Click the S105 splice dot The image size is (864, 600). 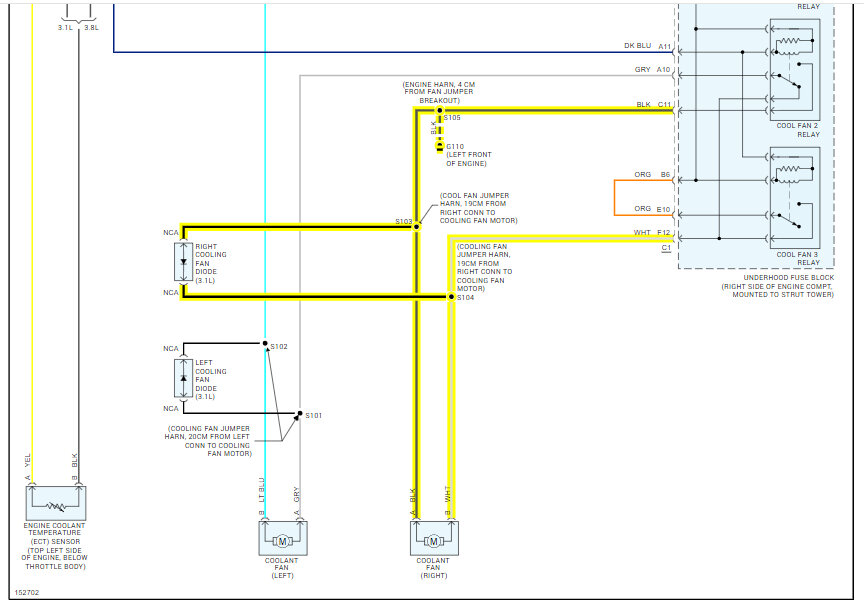coord(439,111)
